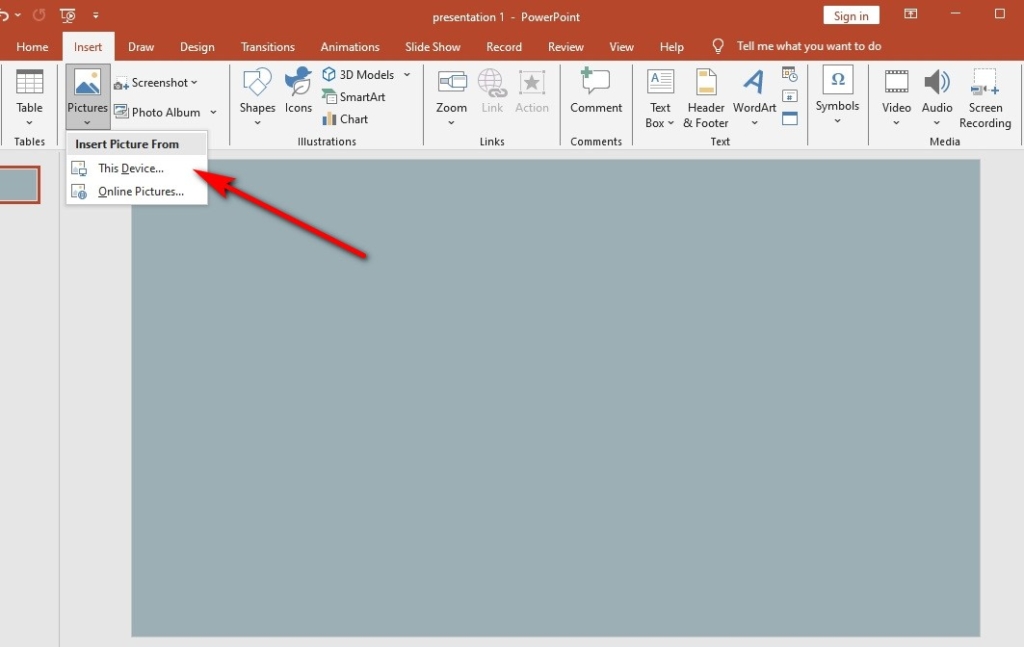Open the Design ribbon tab
The image size is (1024, 647).
[x=197, y=46]
